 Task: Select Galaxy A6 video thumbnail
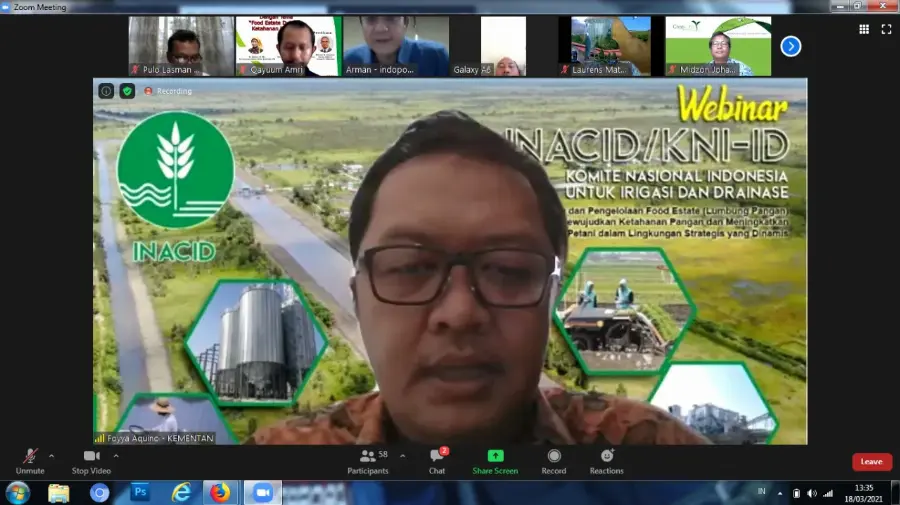coord(503,46)
